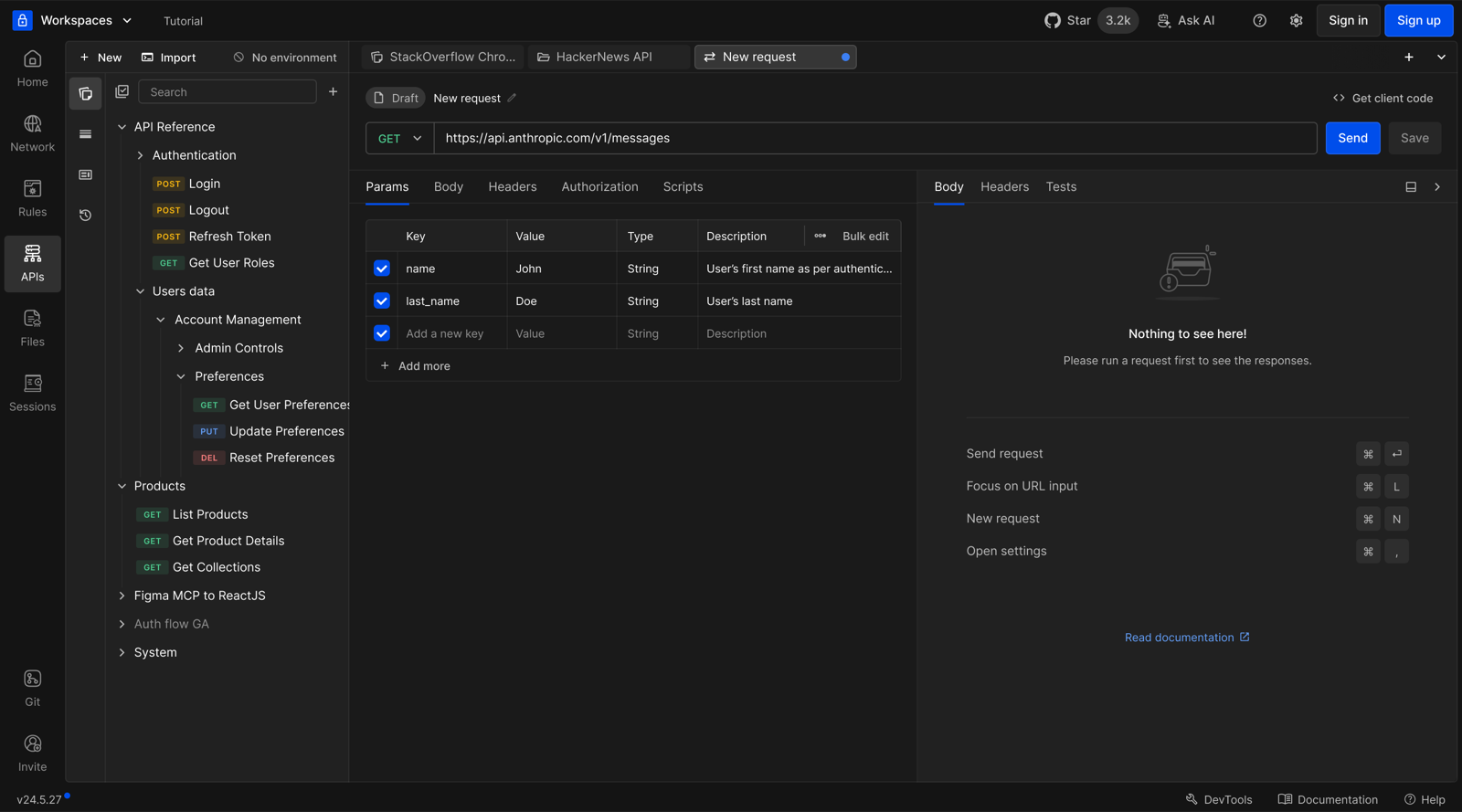Open the mock server panel icon in sidebar
The image size is (1462, 812).
pyautogui.click(x=86, y=174)
